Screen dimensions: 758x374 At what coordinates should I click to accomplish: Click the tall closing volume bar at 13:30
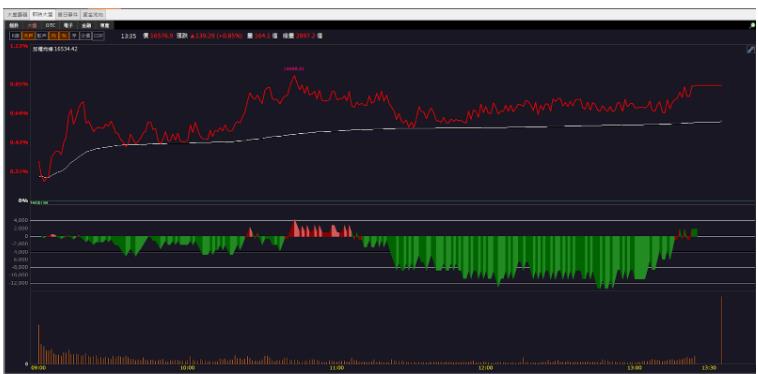click(x=721, y=330)
